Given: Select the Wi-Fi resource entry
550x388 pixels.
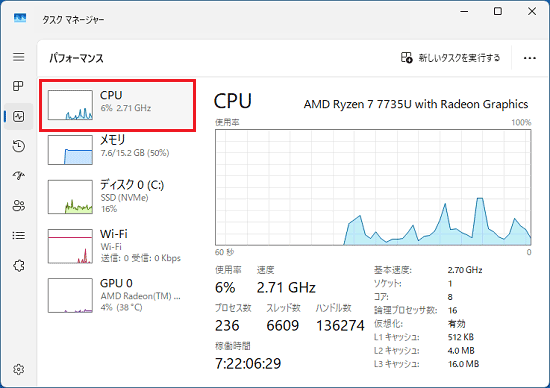Looking at the screenshot, I should (118, 246).
